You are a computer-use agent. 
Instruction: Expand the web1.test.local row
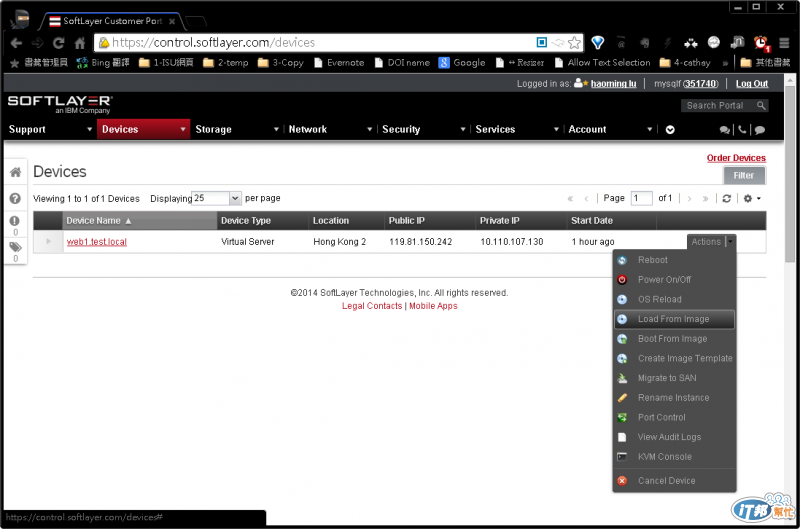pos(48,241)
